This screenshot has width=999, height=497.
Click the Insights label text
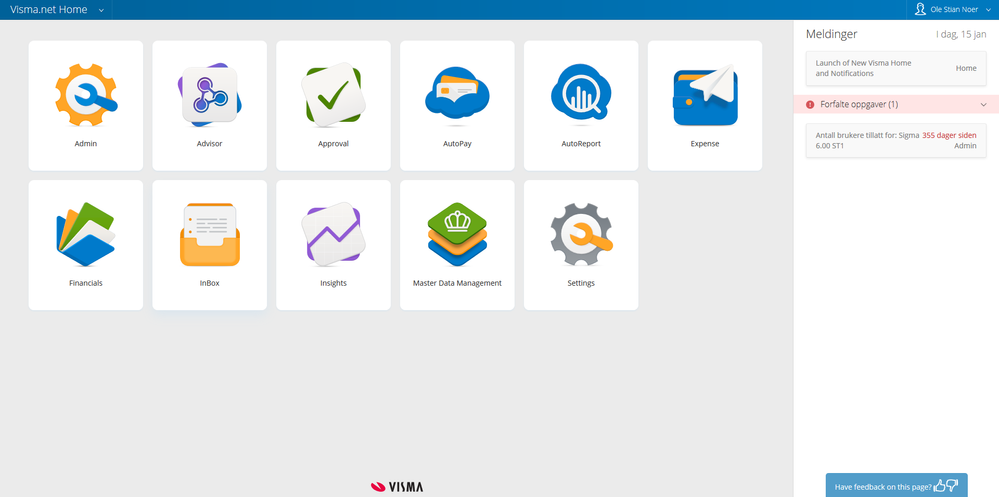[333, 283]
